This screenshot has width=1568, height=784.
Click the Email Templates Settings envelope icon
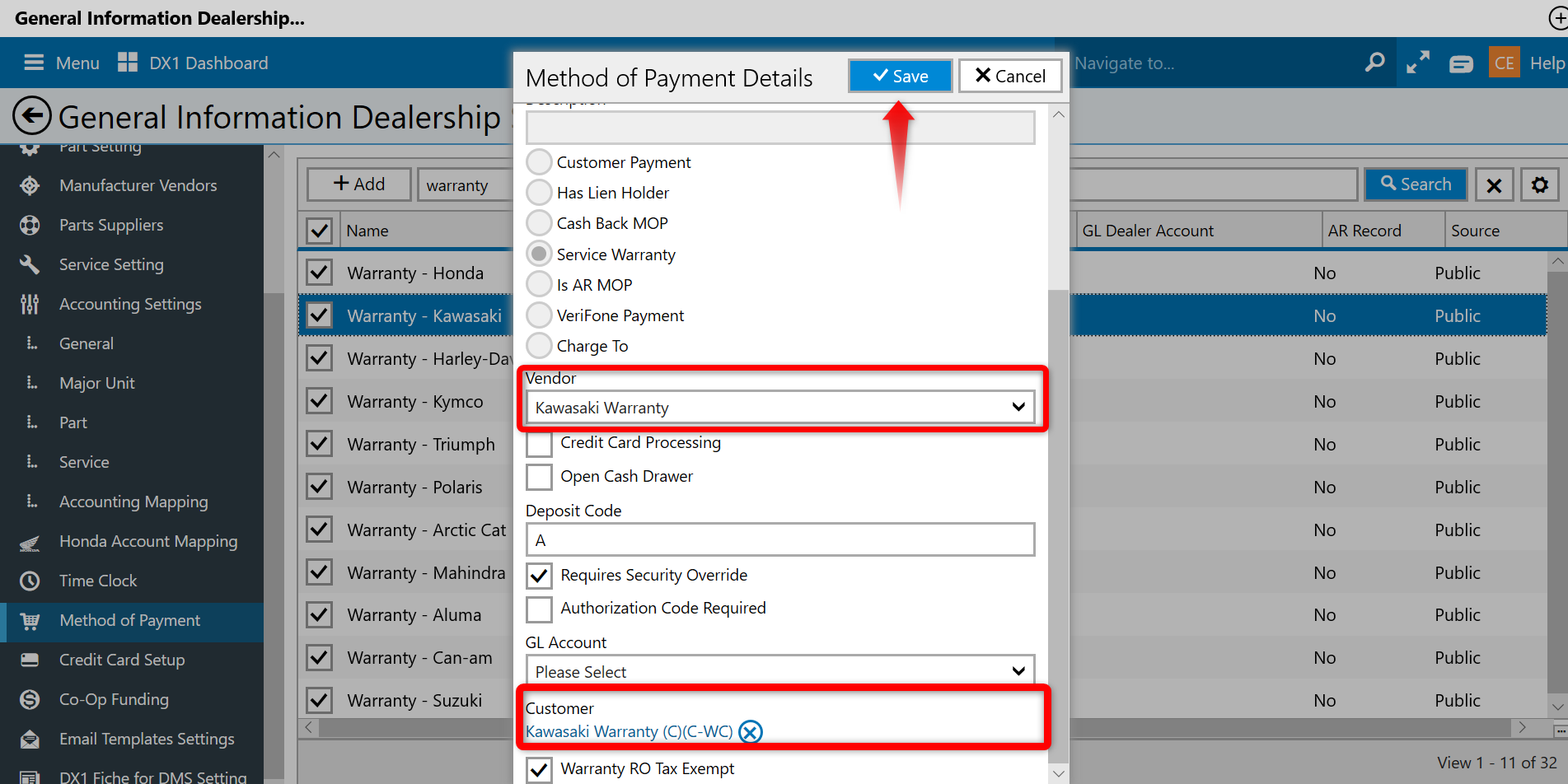pyautogui.click(x=30, y=739)
